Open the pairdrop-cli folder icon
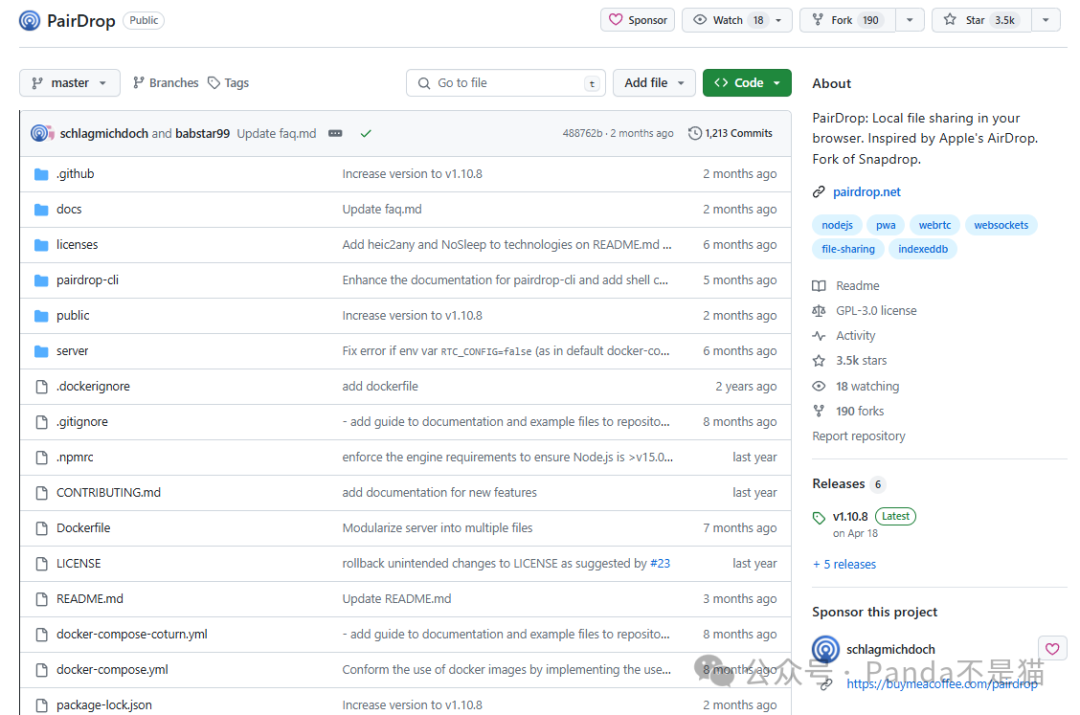Viewport: 1080px width, 715px height. click(41, 280)
